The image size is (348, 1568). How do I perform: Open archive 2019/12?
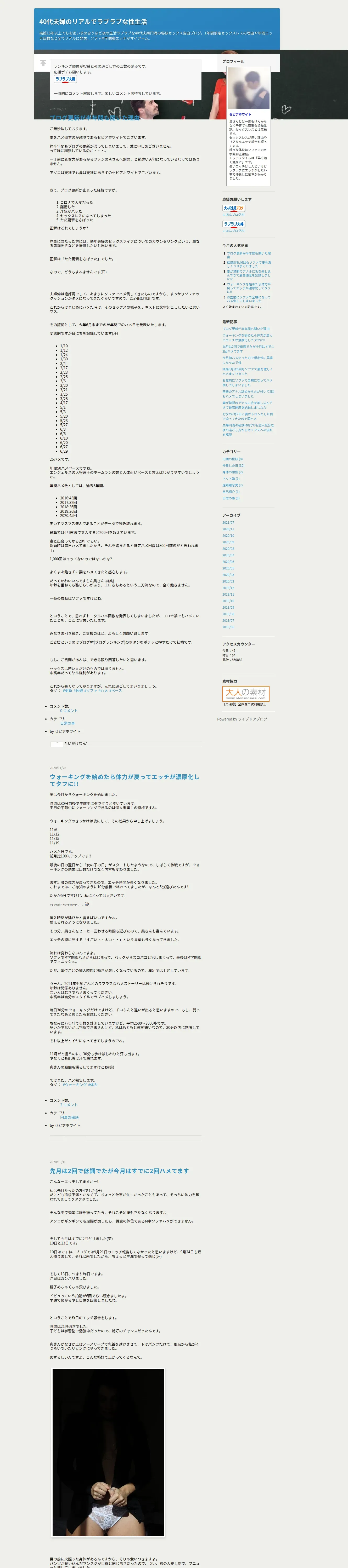click(x=228, y=588)
